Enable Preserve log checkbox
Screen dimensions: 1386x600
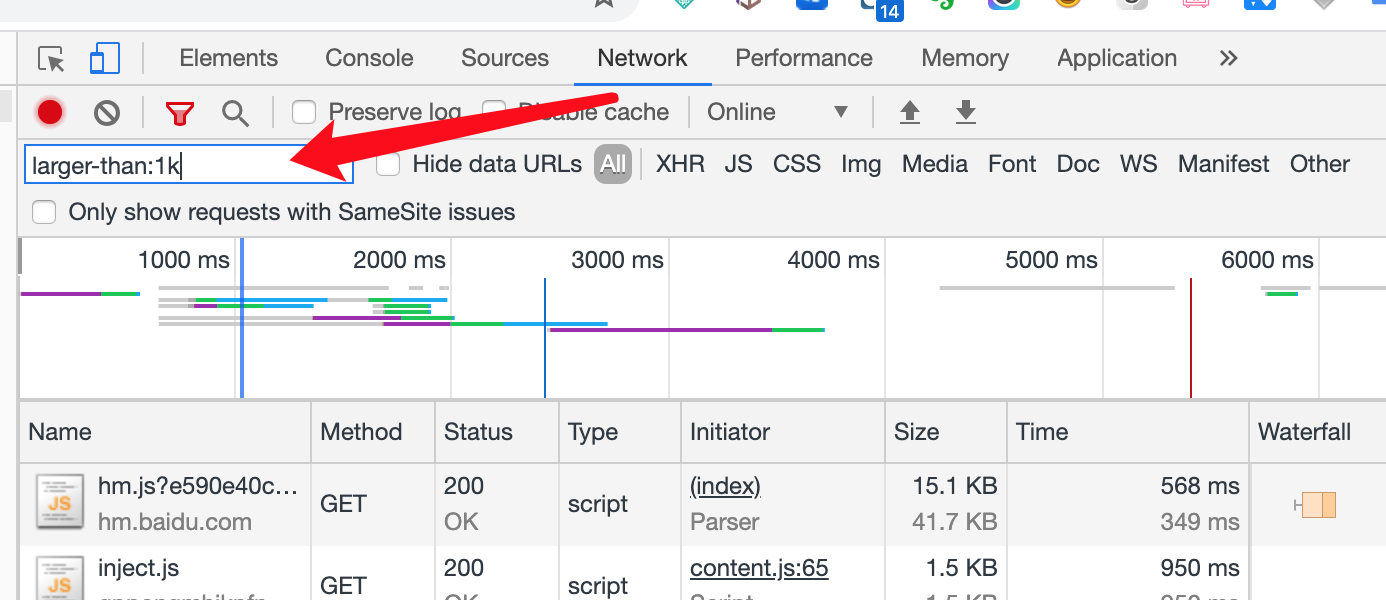click(x=304, y=112)
